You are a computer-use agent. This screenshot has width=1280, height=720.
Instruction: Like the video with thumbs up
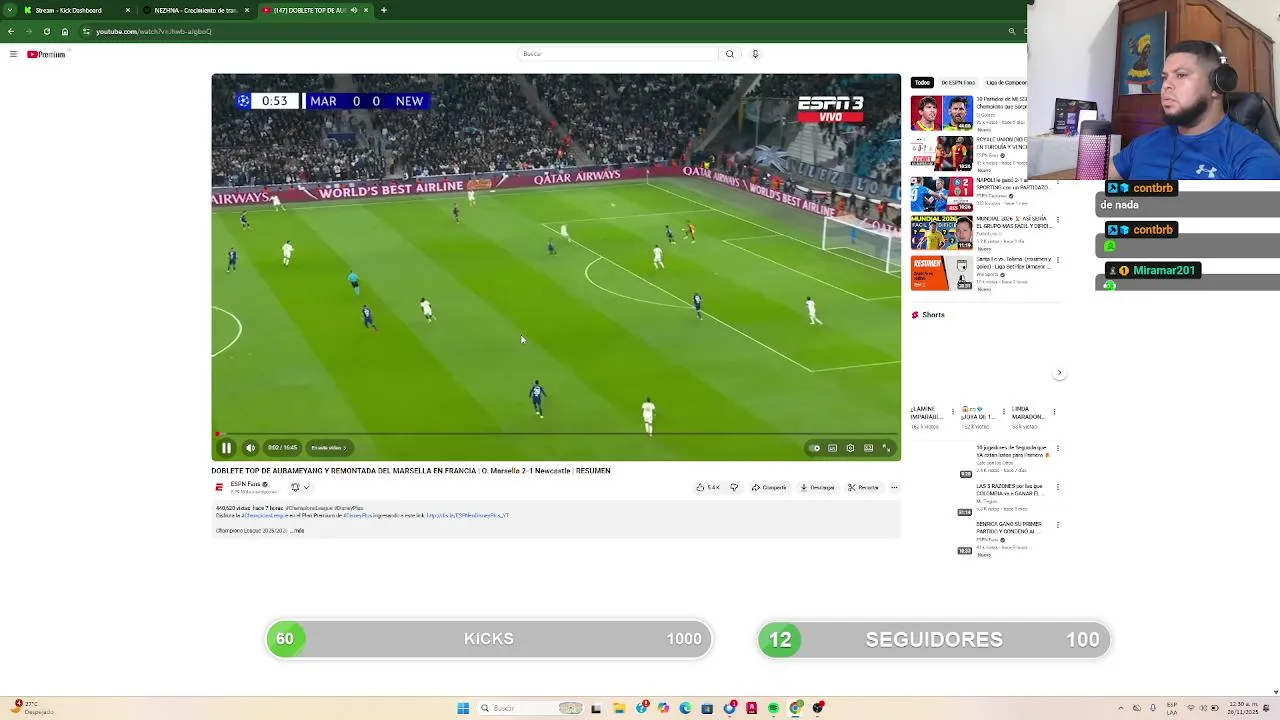708,487
